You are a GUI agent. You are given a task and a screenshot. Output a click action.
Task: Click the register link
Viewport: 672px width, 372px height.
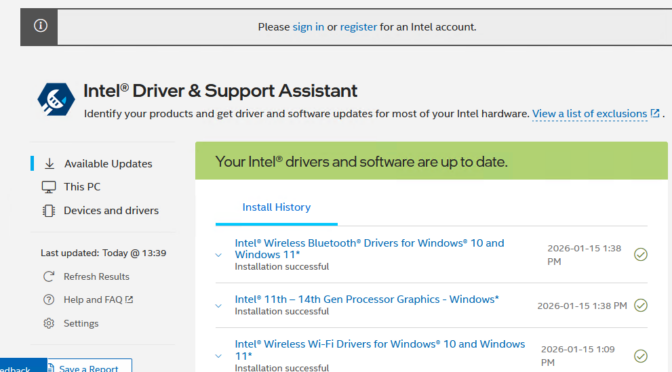(358, 27)
